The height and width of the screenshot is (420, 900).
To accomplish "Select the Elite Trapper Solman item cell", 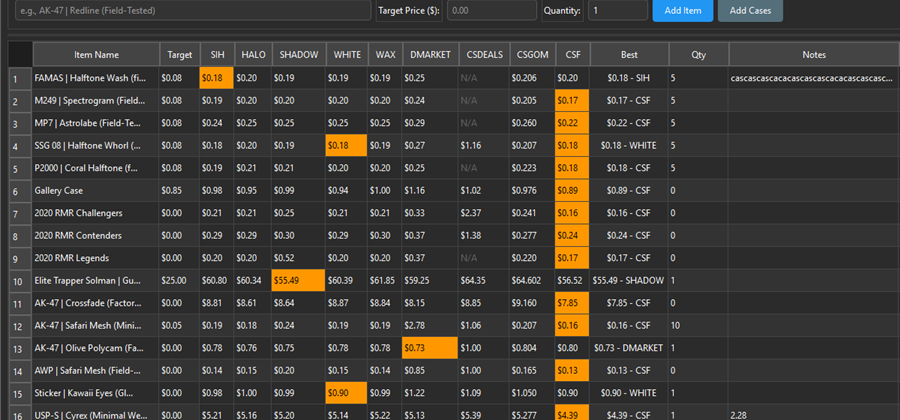I will (96, 281).
